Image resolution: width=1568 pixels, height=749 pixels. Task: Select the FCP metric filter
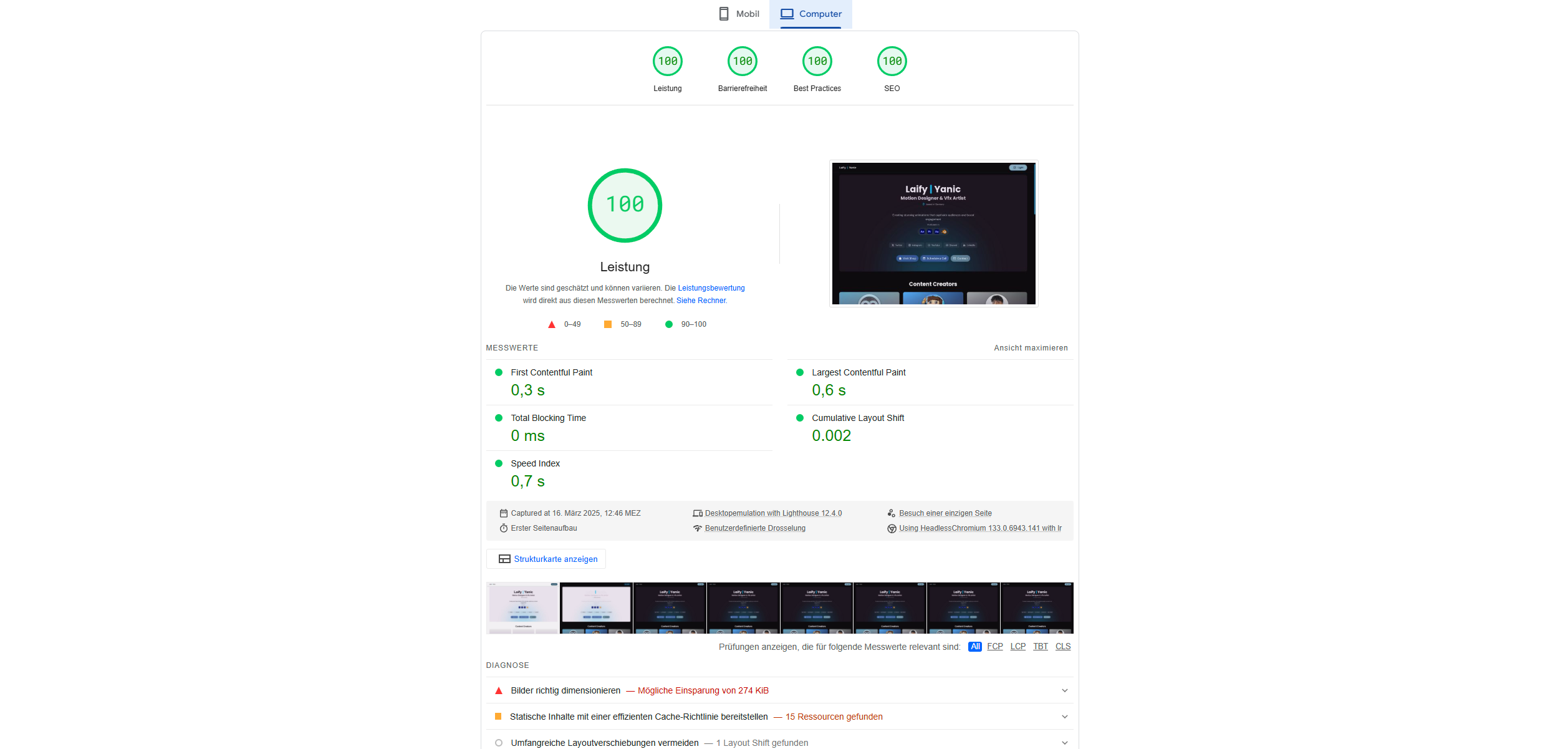click(x=995, y=647)
